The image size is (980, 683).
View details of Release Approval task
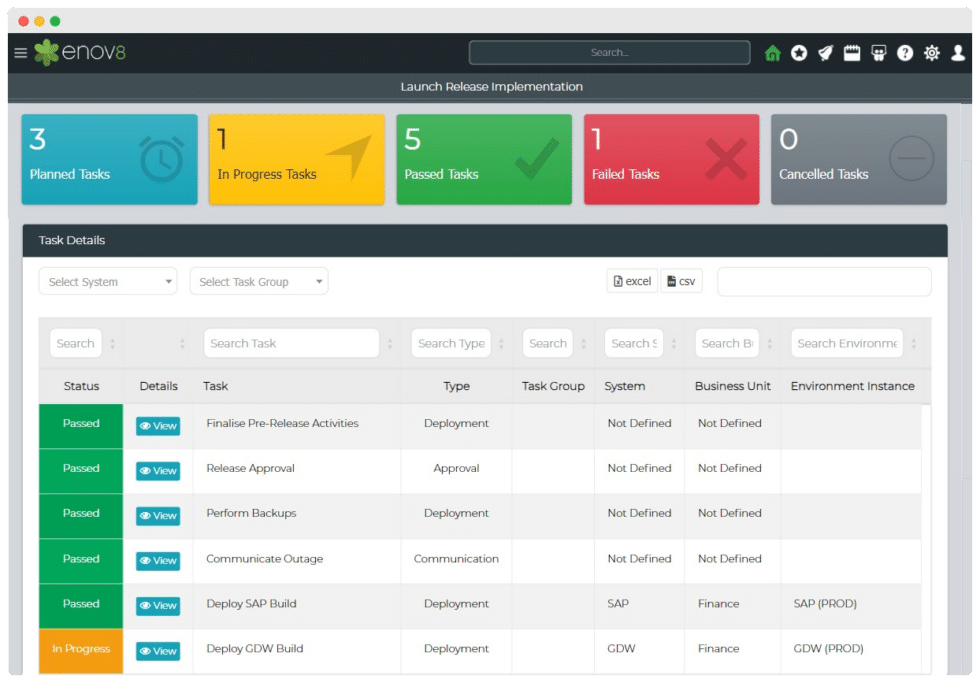pos(158,470)
